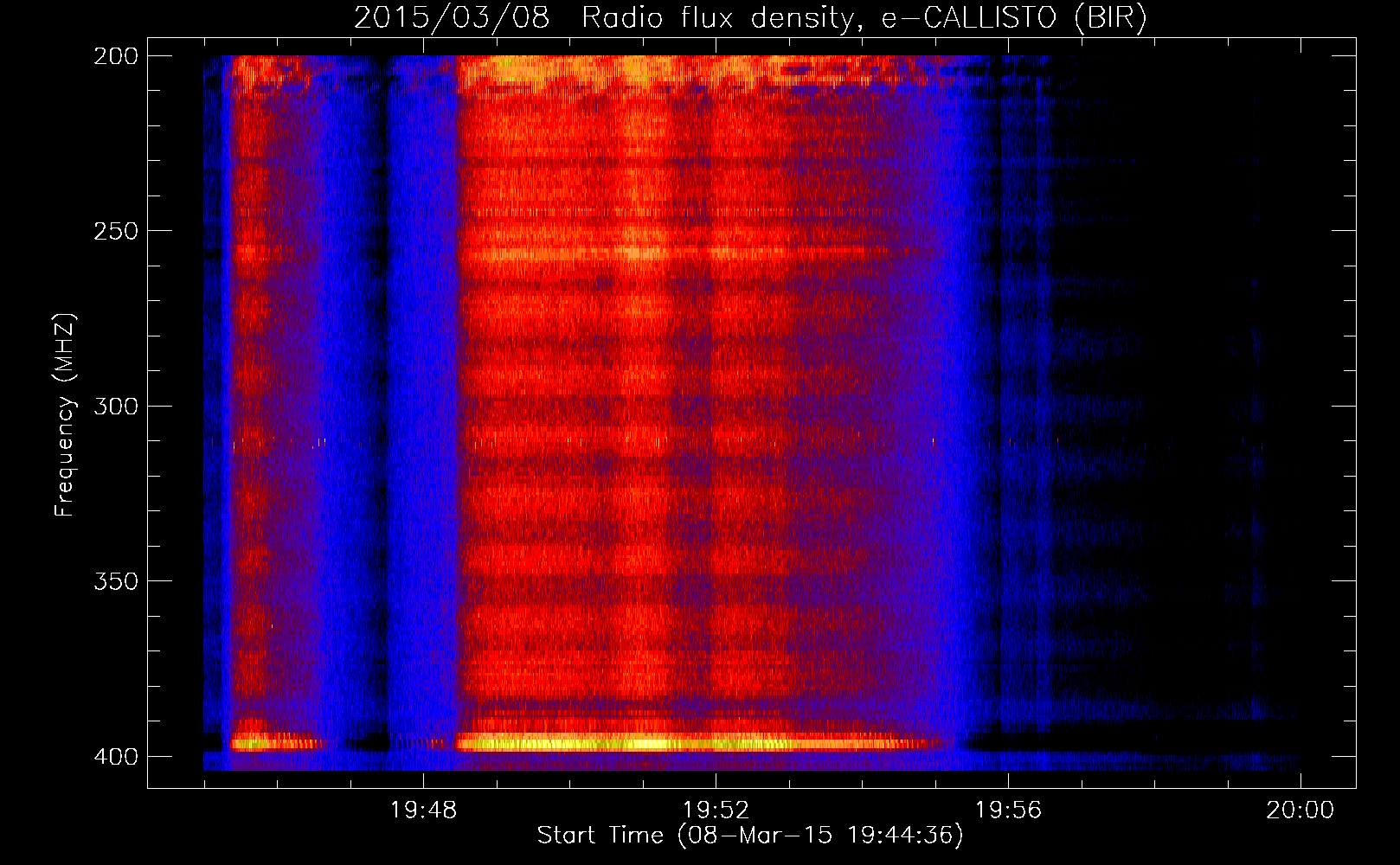Click the 20:00 time tick label

pyautogui.click(x=1300, y=811)
